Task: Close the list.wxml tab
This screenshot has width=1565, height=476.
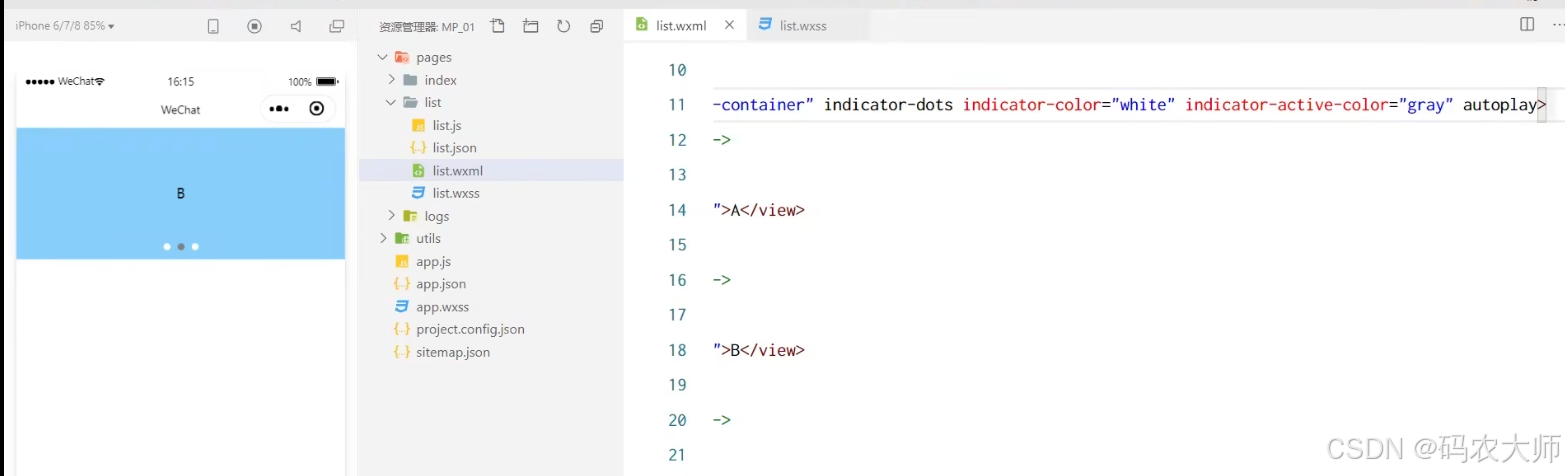Action: click(x=729, y=25)
